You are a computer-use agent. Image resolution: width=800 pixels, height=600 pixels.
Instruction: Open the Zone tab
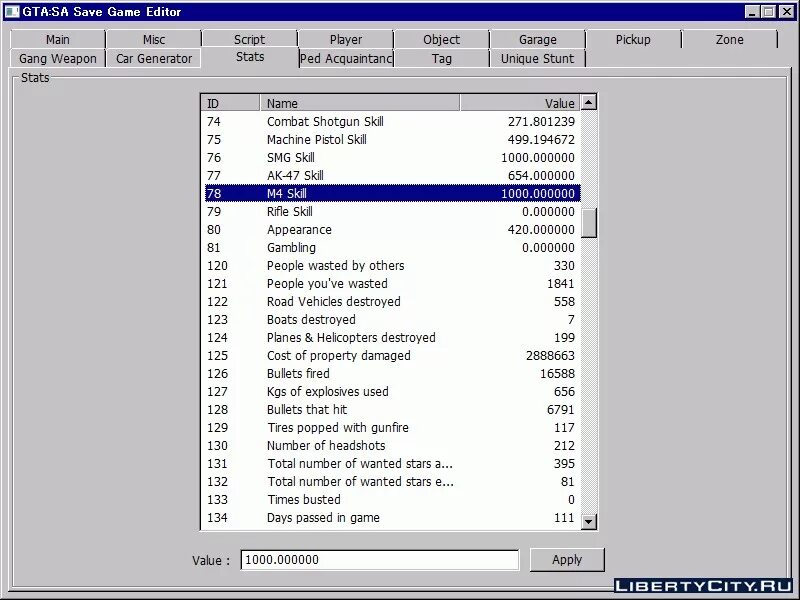click(x=730, y=39)
